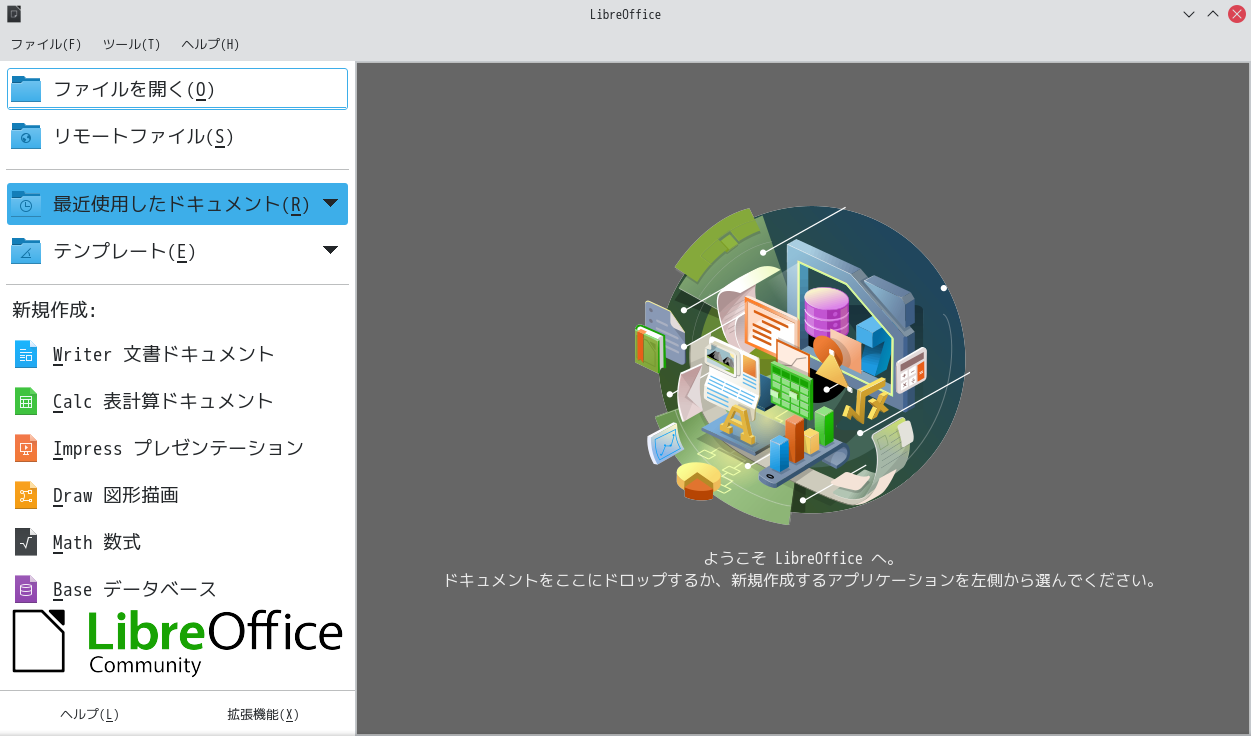
Task: Create a new Math 数式
Action: coord(177,542)
